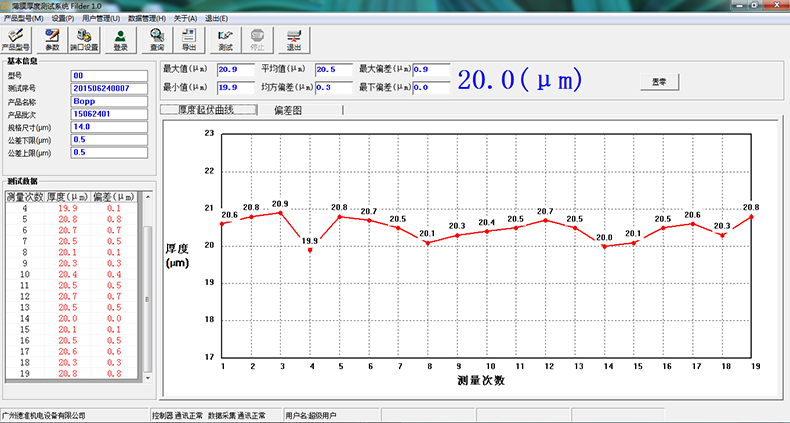Click the 规格尺寸 field showing 14.0
This screenshot has width=790, height=423.
pyautogui.click(x=108, y=127)
